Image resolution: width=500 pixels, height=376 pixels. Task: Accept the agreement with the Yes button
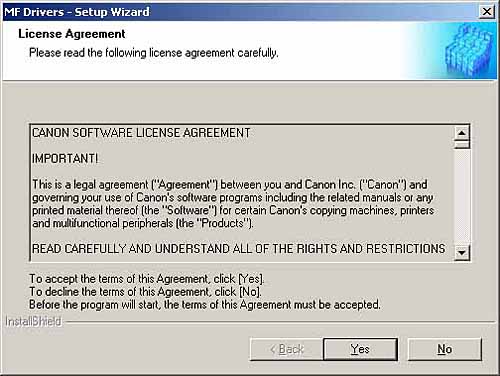click(x=360, y=349)
